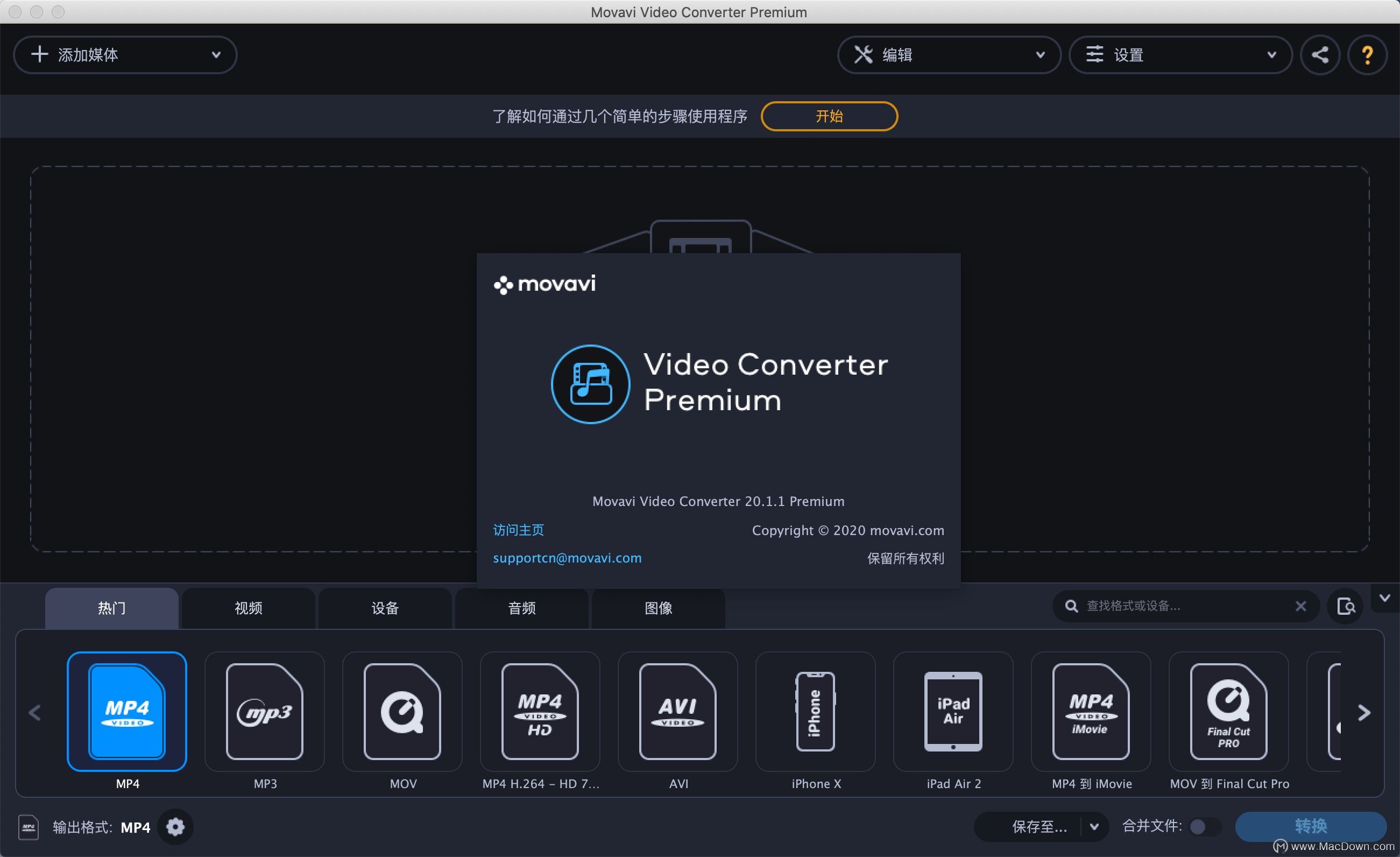The height and width of the screenshot is (857, 1400).
Task: Click the Copyright © 2020 movavi.com text
Action: [x=848, y=530]
